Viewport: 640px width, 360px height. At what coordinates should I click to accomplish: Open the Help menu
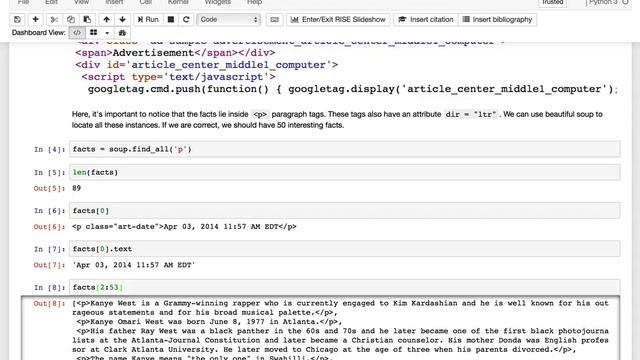(254, 2)
